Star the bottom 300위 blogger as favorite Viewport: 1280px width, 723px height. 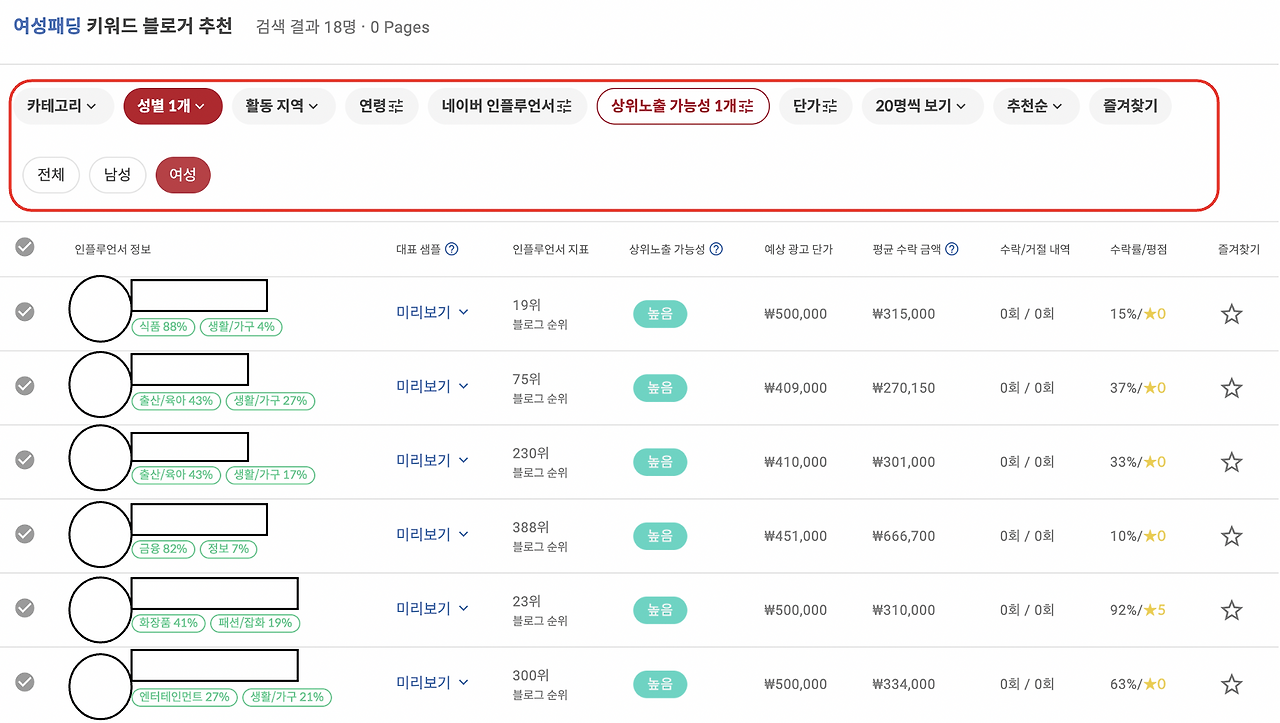tap(1231, 684)
